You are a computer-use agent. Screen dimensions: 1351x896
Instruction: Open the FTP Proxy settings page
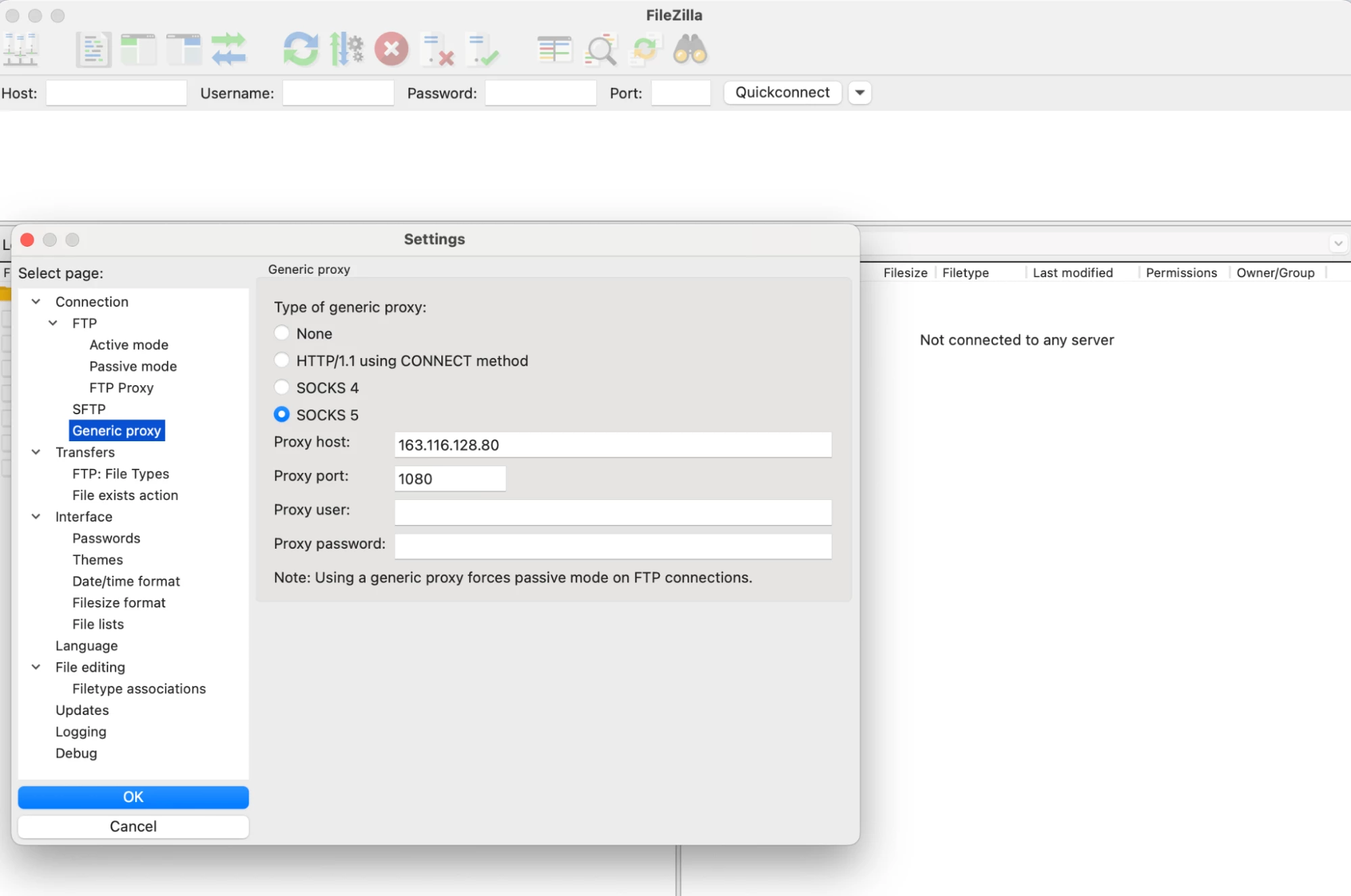click(121, 388)
